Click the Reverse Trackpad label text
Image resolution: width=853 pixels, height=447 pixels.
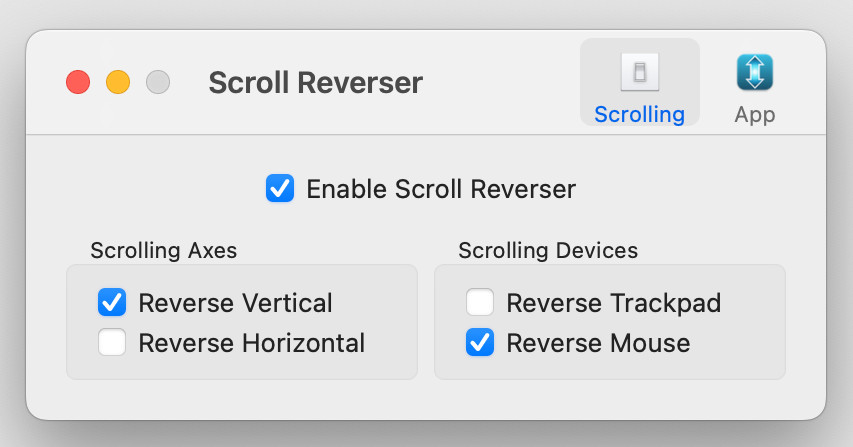(x=614, y=303)
